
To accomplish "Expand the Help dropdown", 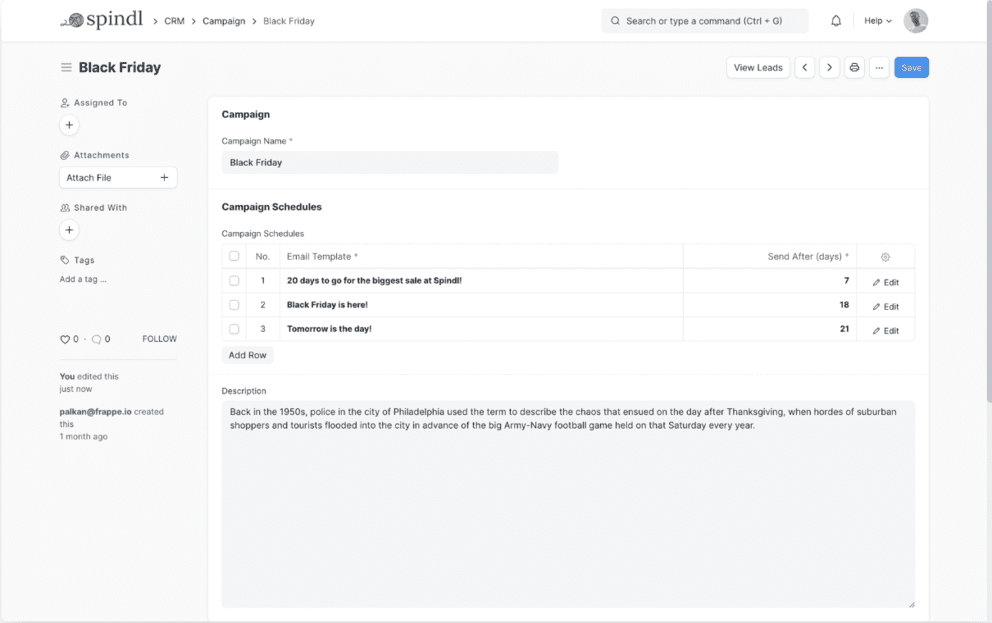I will (878, 21).
